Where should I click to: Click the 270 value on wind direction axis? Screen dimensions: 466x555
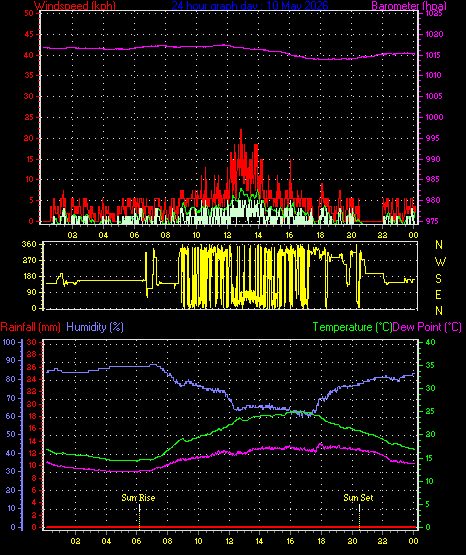tap(29, 260)
